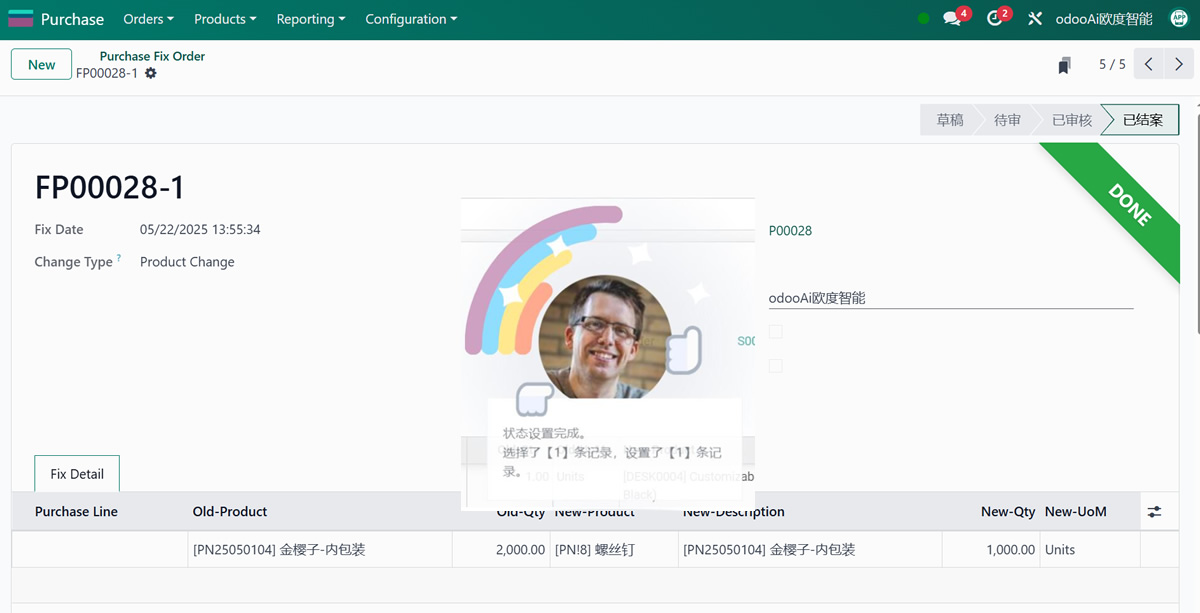Open the debug tools wrench icon
1200x613 pixels.
coord(1035,19)
